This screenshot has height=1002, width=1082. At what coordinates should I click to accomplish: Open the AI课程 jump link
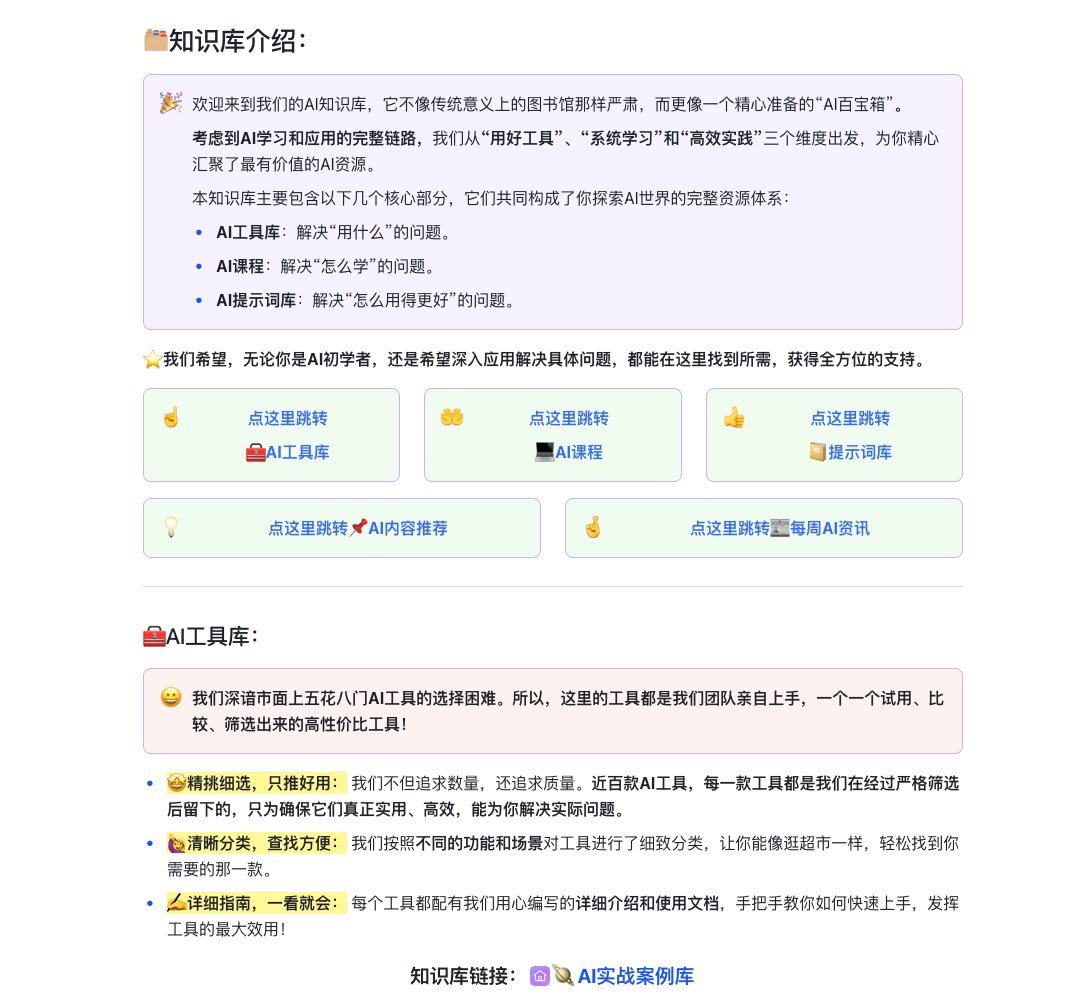click(x=579, y=453)
